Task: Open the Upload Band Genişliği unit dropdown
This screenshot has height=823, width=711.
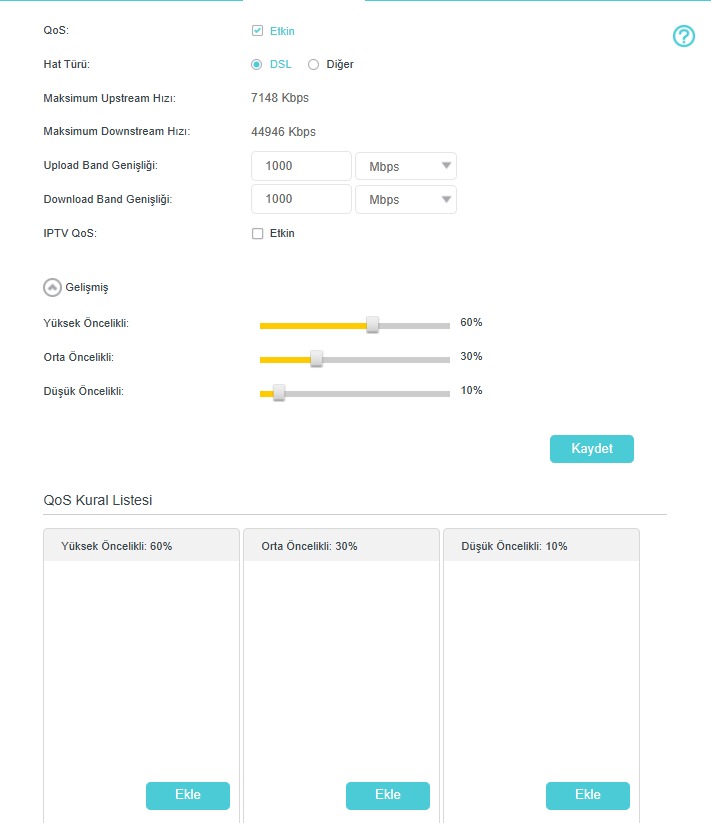Action: coord(406,166)
